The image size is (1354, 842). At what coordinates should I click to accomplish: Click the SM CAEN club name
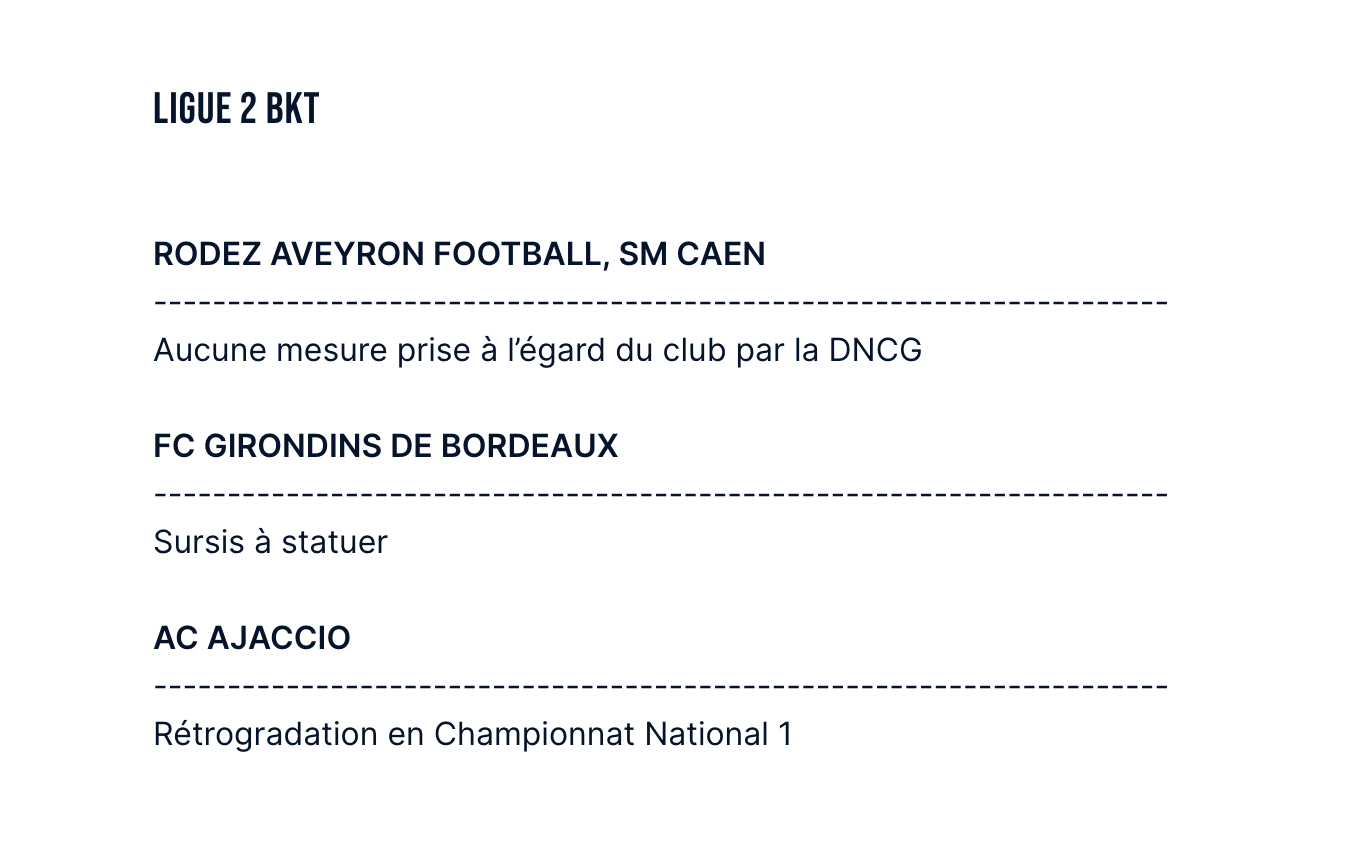click(692, 254)
